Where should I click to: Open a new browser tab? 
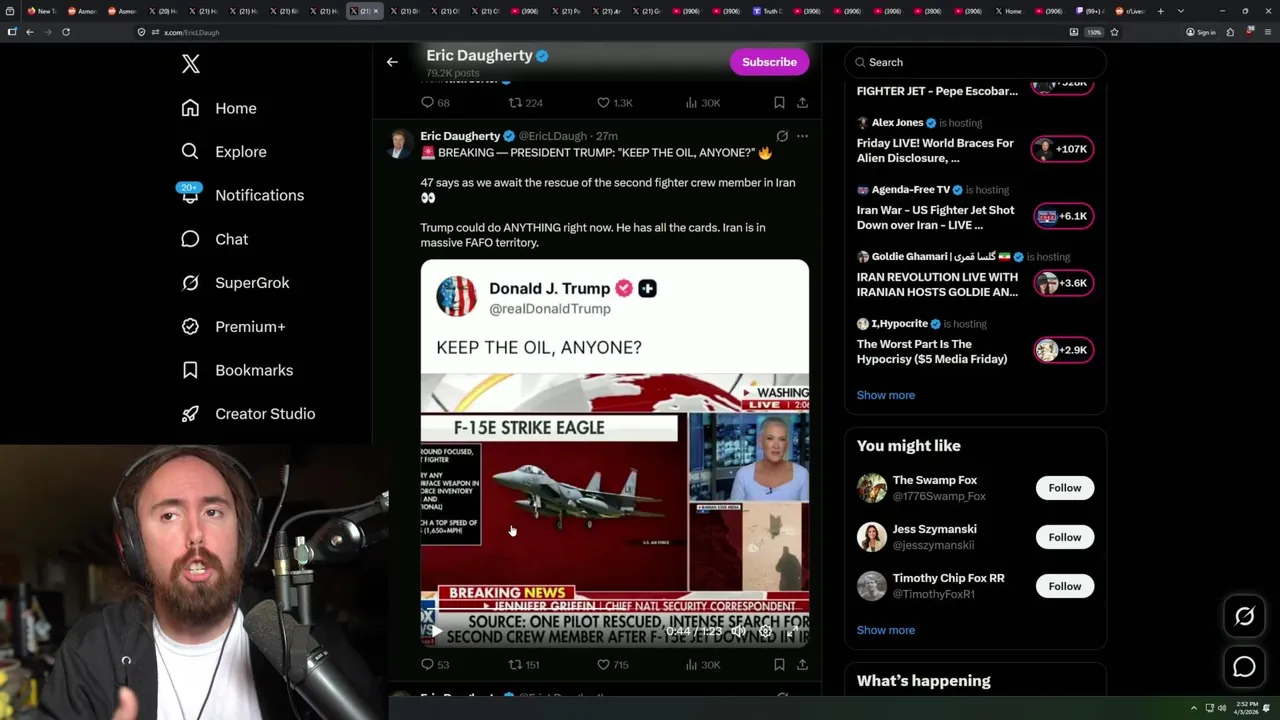point(1160,11)
